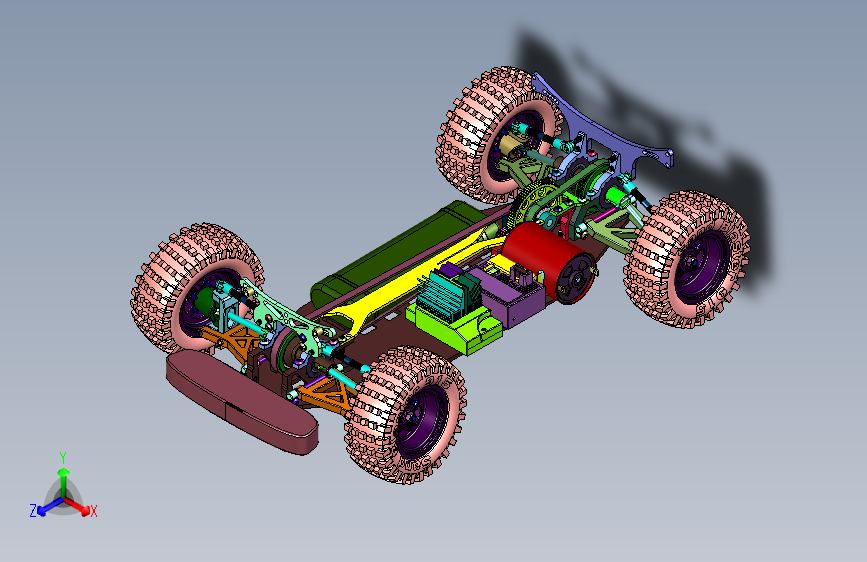Image resolution: width=867 pixels, height=562 pixels.
Task: Click the blue Z axis of the orientation triad
Action: pos(50,507)
